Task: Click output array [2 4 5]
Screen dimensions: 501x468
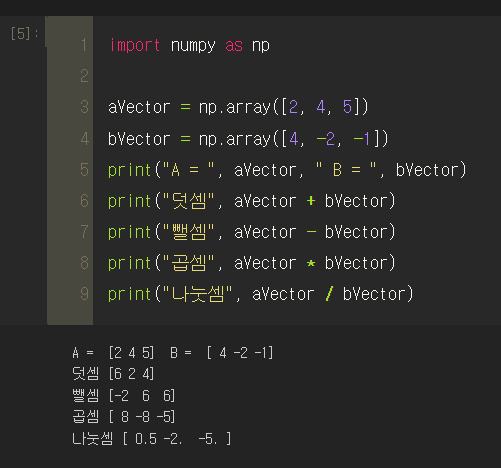Action: 131,353
